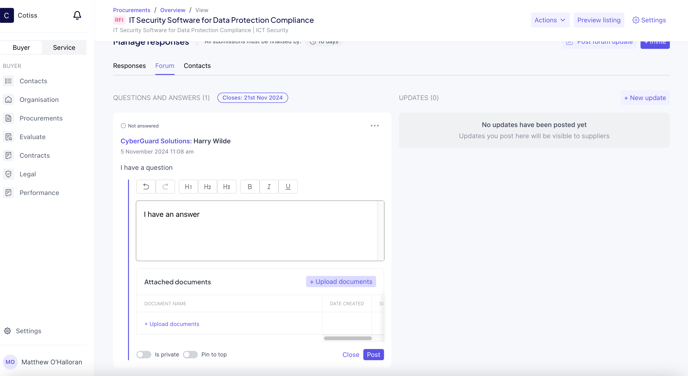Enable the Pin to top toggle

click(x=190, y=355)
